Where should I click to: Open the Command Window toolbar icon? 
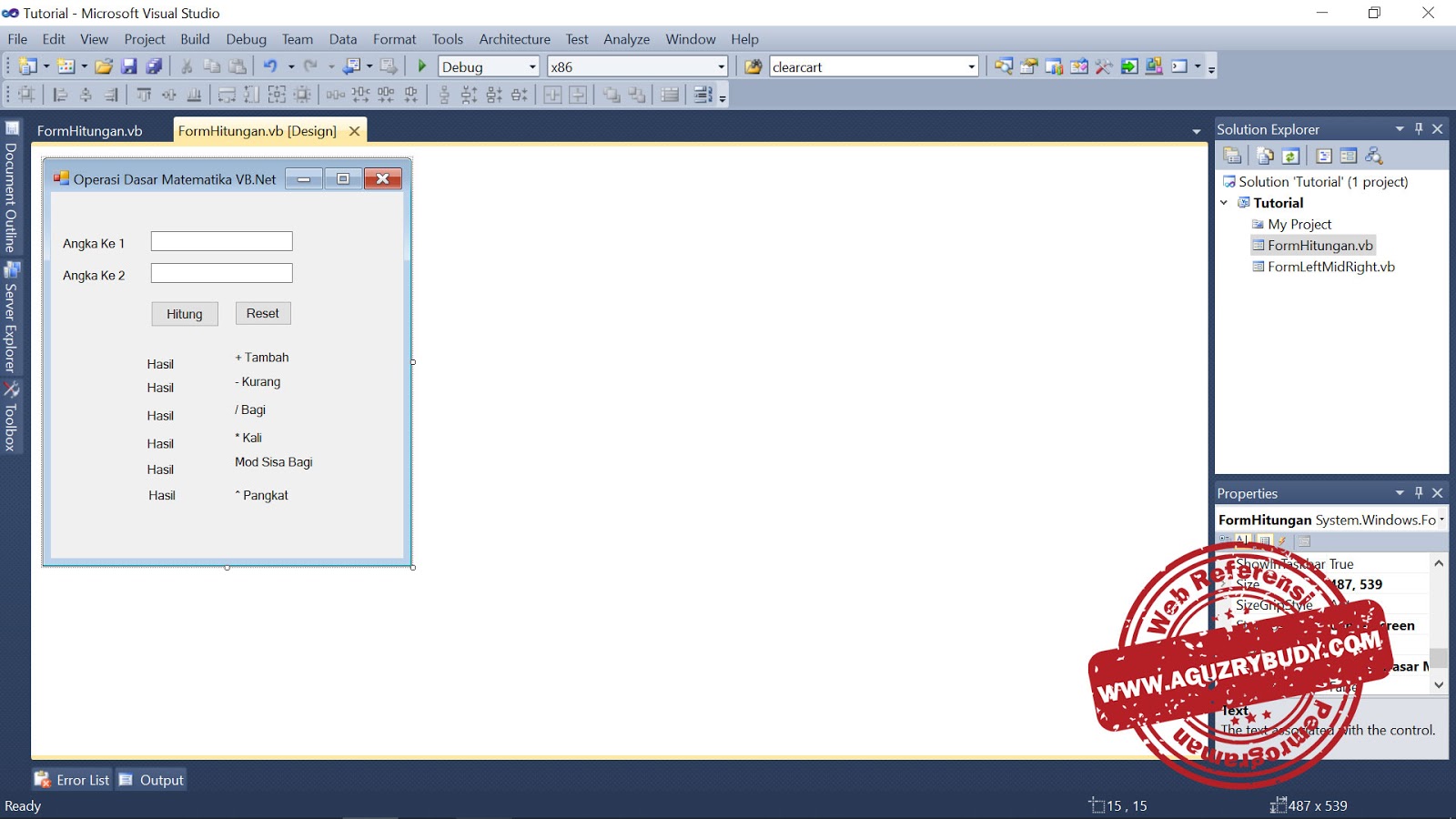click(x=1179, y=66)
